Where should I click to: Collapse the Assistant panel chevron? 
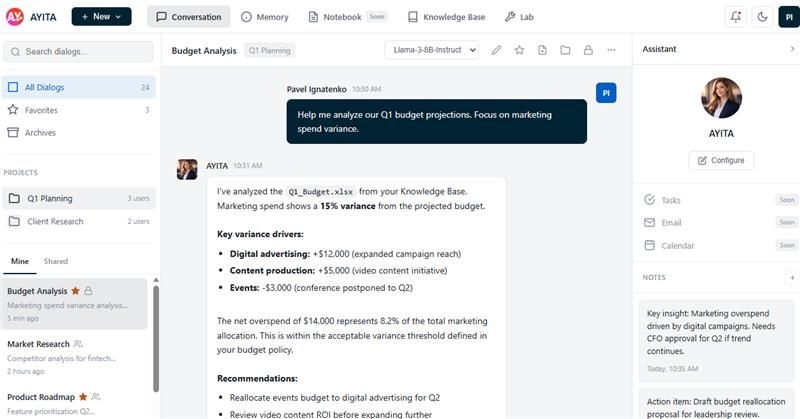792,49
